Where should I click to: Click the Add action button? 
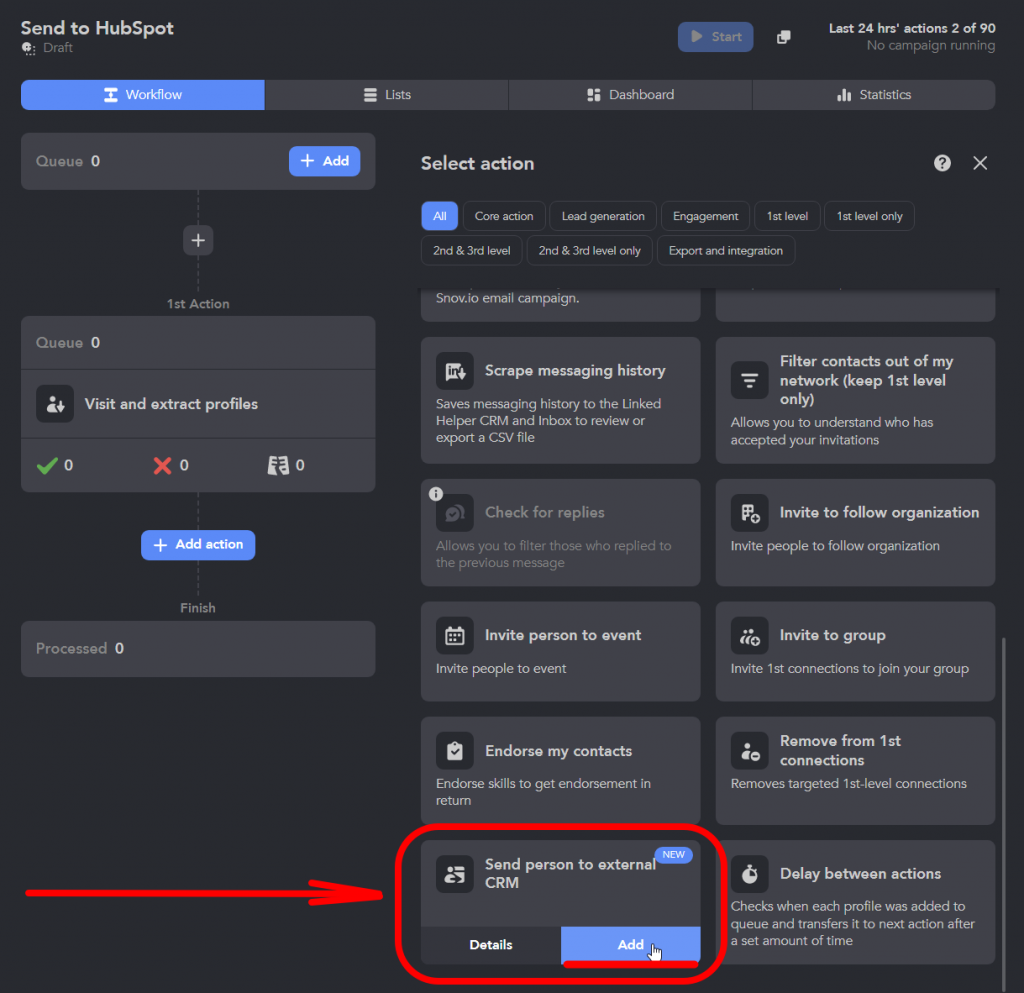pyautogui.click(x=198, y=544)
